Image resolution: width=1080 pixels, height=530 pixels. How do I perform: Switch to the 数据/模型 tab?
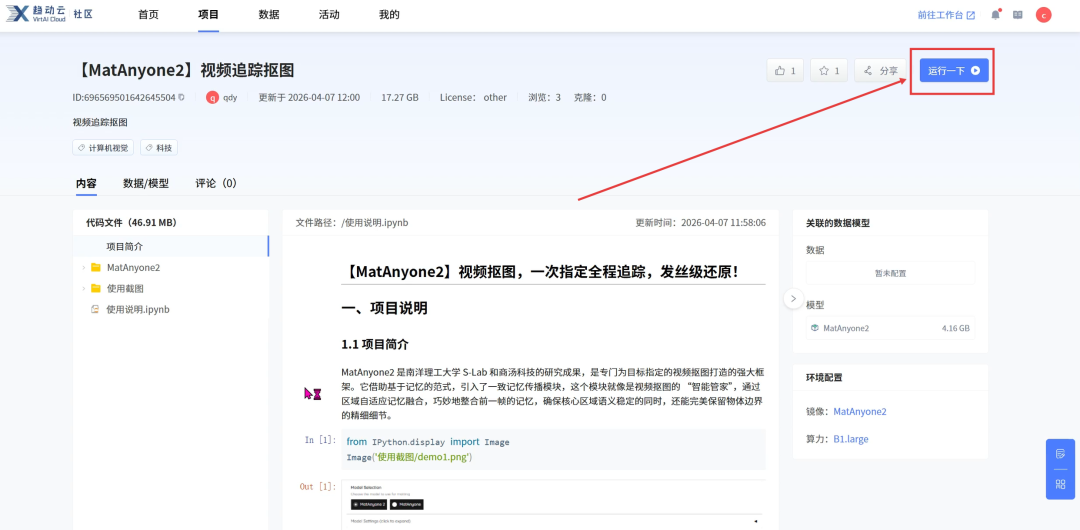tap(146, 183)
